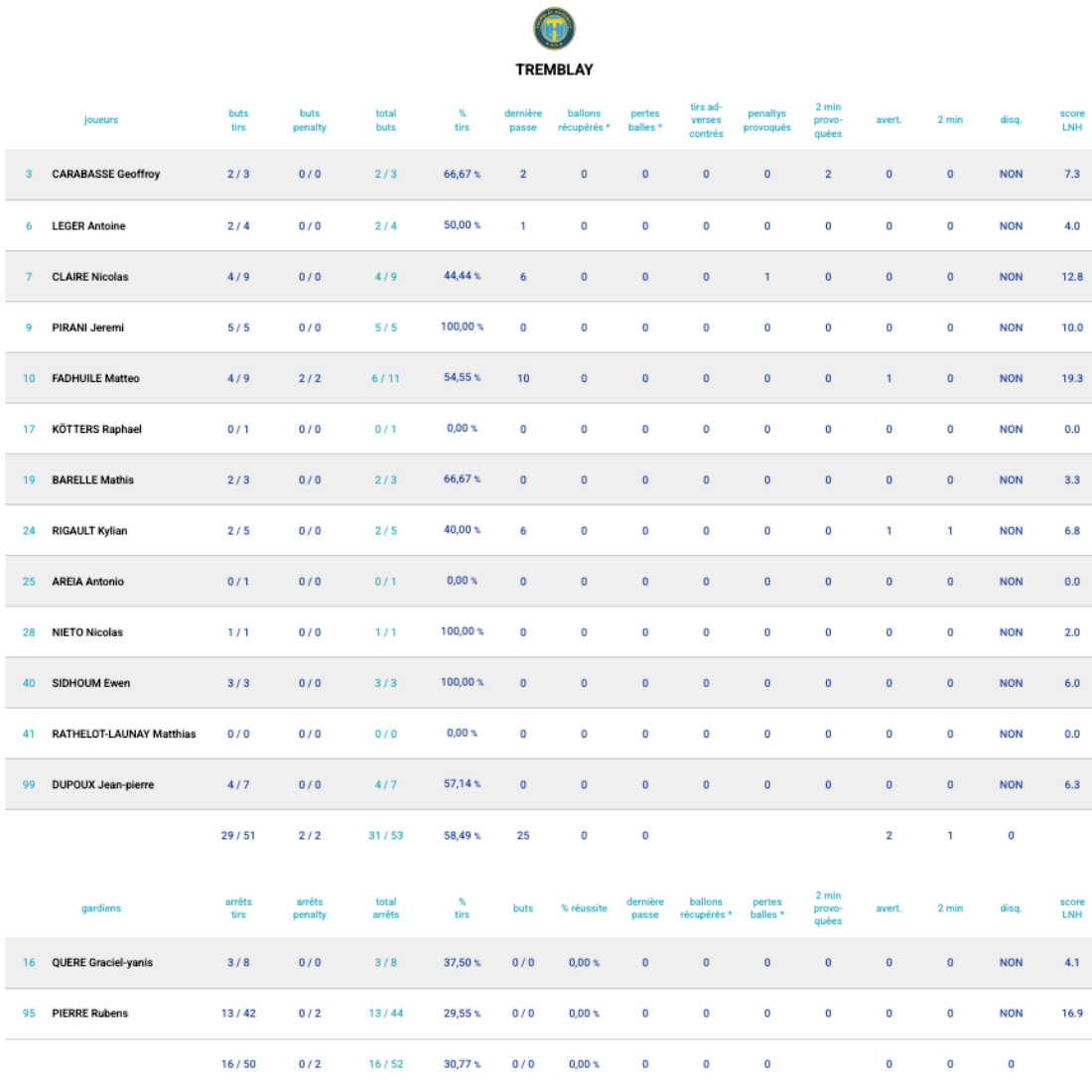Select player CARABASSE Geoffroy

(x=105, y=174)
